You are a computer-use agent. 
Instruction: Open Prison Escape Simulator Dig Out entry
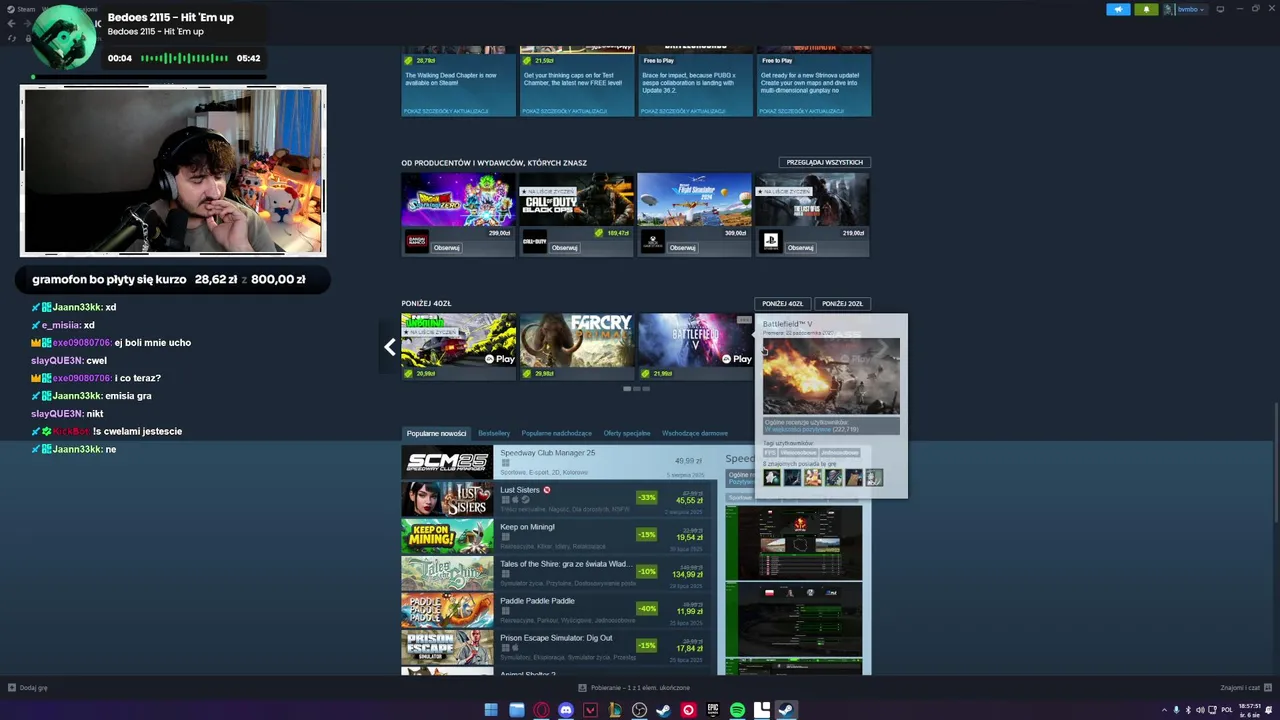click(x=559, y=646)
